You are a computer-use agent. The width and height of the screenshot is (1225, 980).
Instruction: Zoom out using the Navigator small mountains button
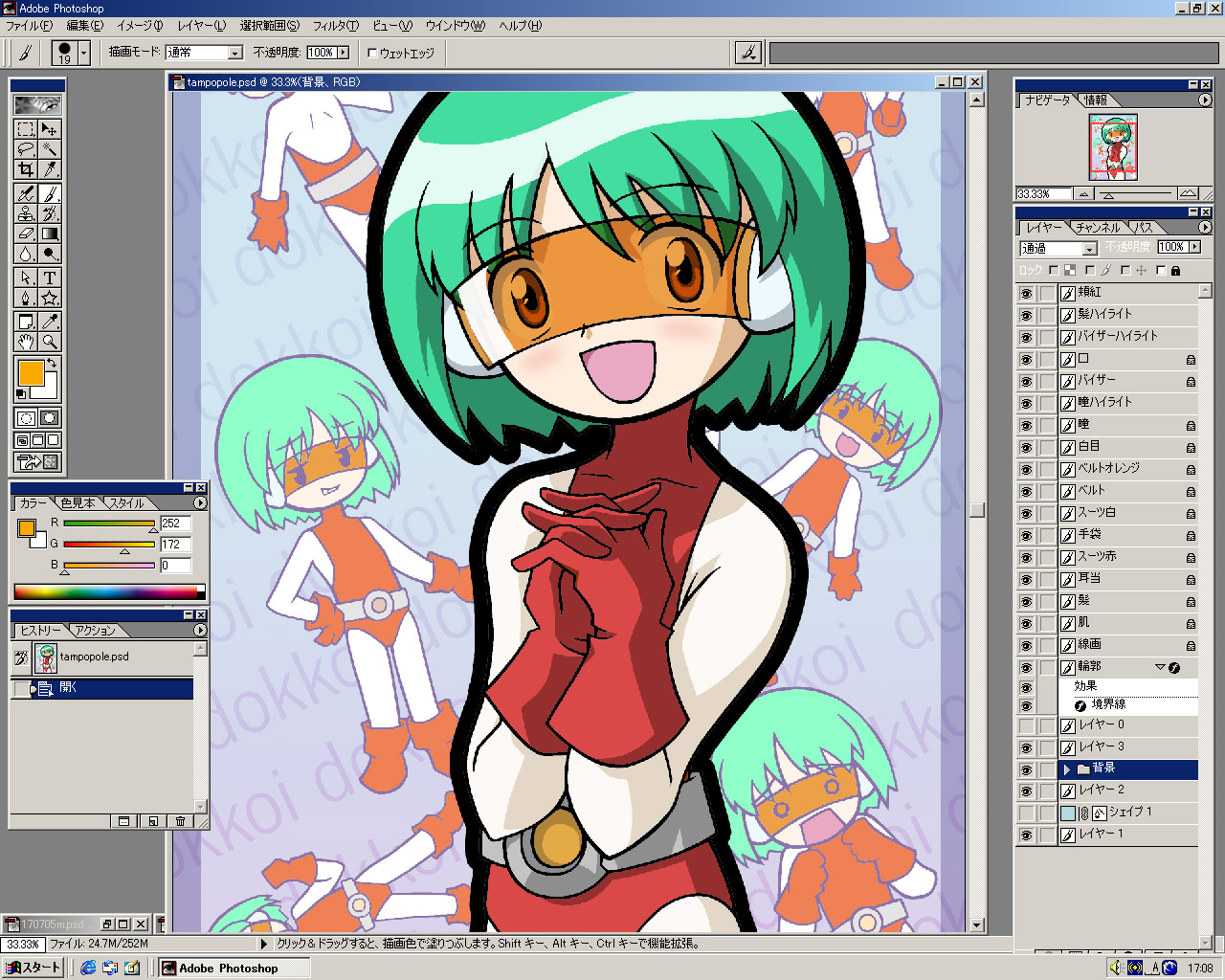[x=1084, y=193]
